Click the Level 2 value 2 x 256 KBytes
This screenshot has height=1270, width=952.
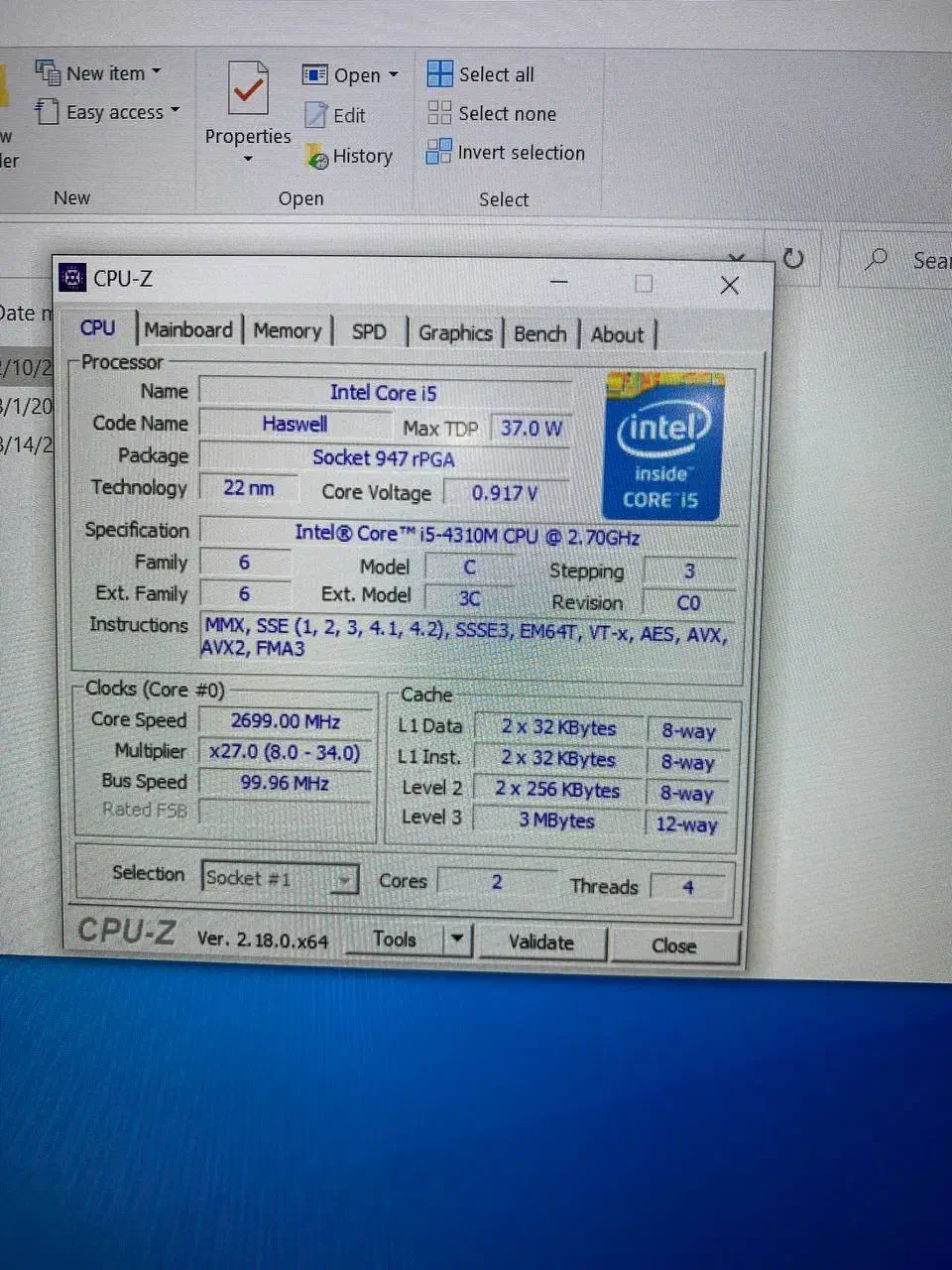pos(558,791)
